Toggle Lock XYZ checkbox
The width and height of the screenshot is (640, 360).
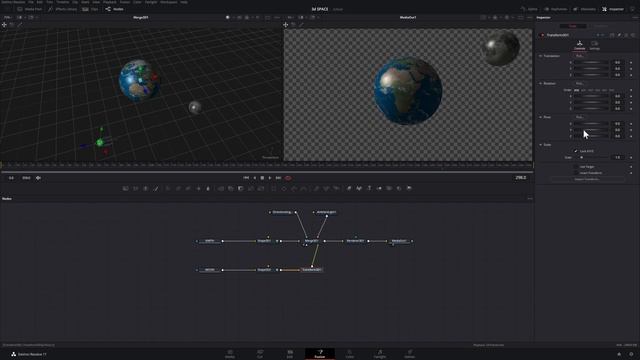pyautogui.click(x=576, y=151)
